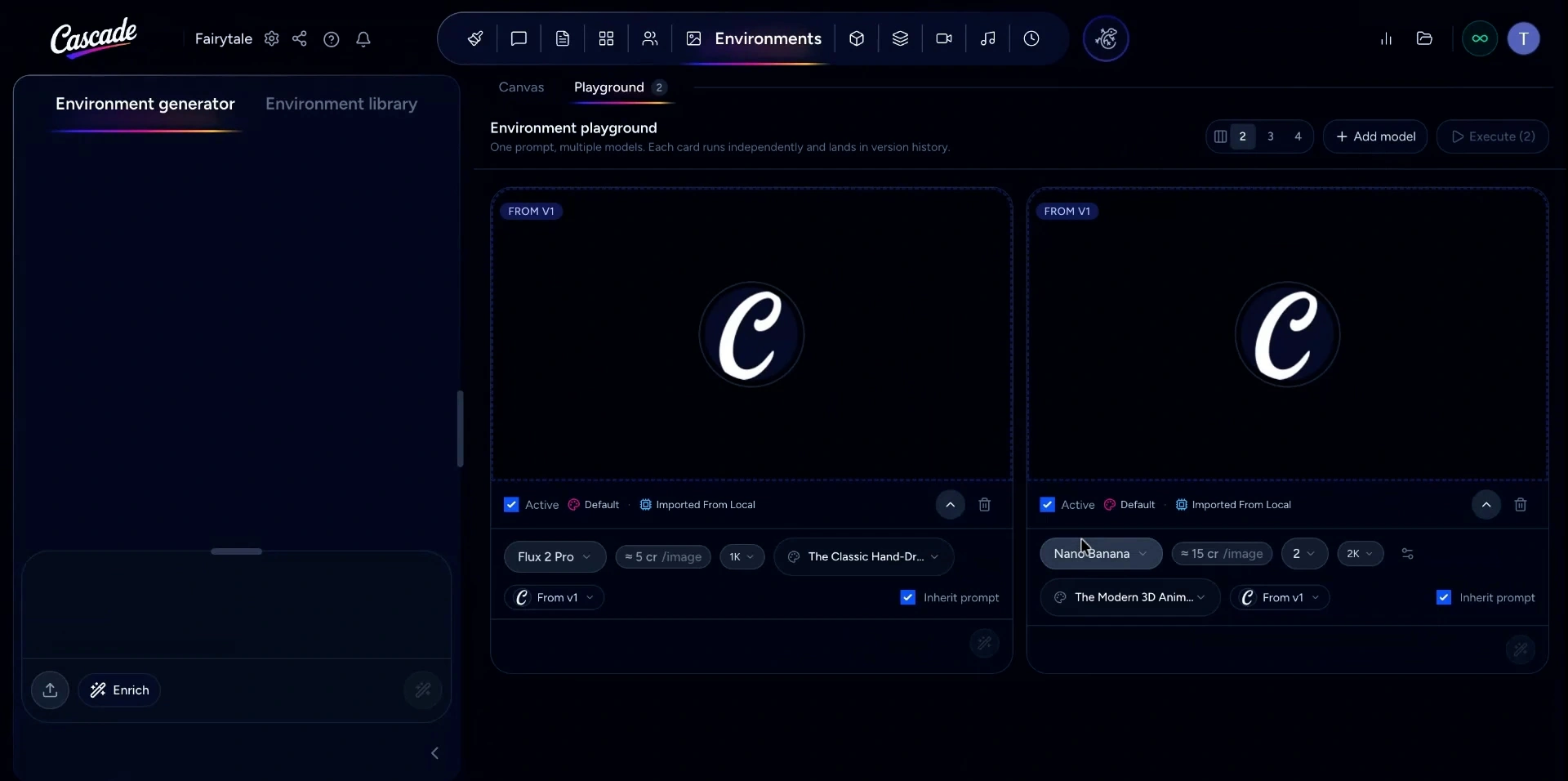Screen dimensions: 1568x781
Task: Toggle Inherit prompt on Flux 2 Pro card
Action: (907, 598)
